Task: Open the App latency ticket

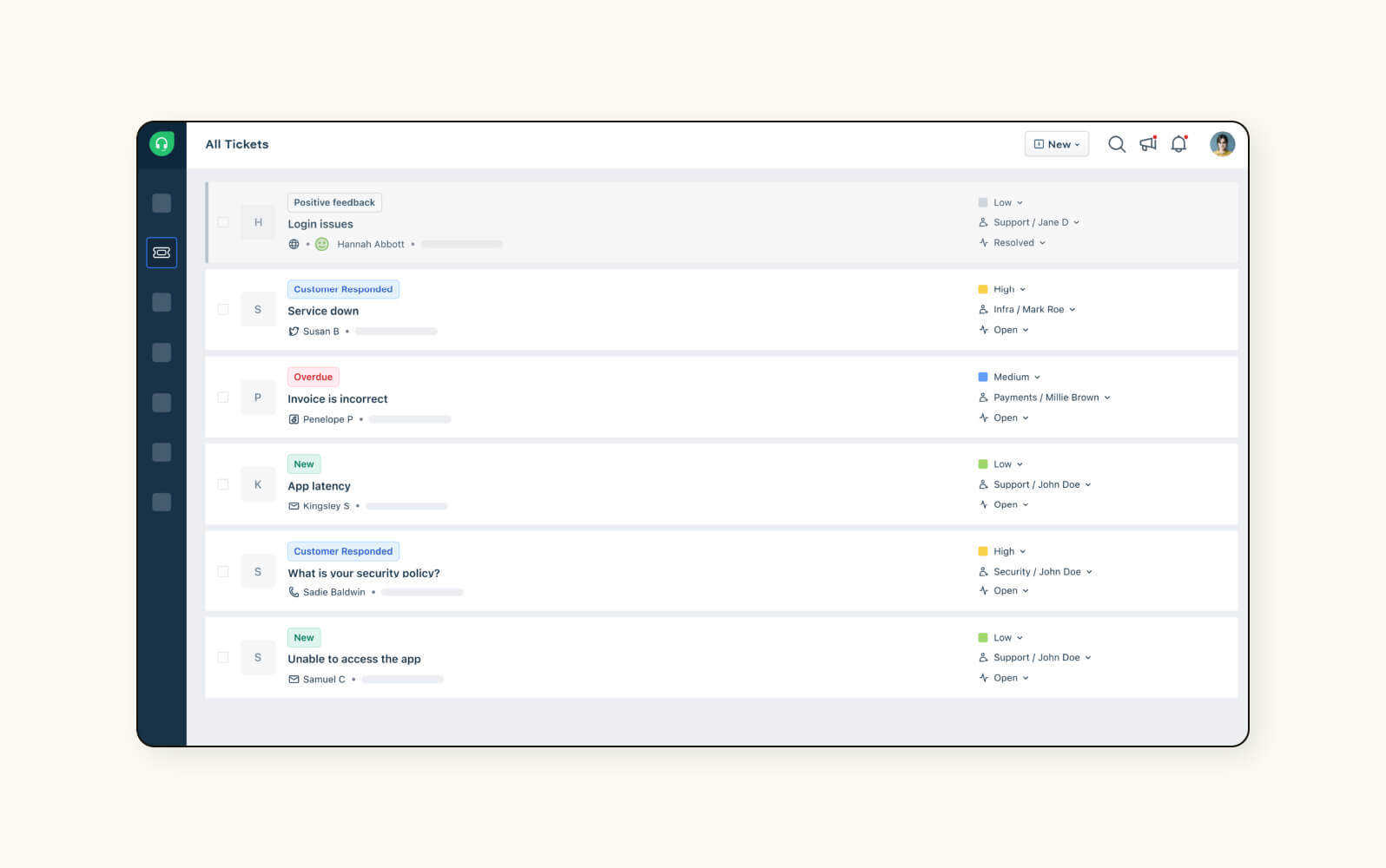Action: coord(319,486)
